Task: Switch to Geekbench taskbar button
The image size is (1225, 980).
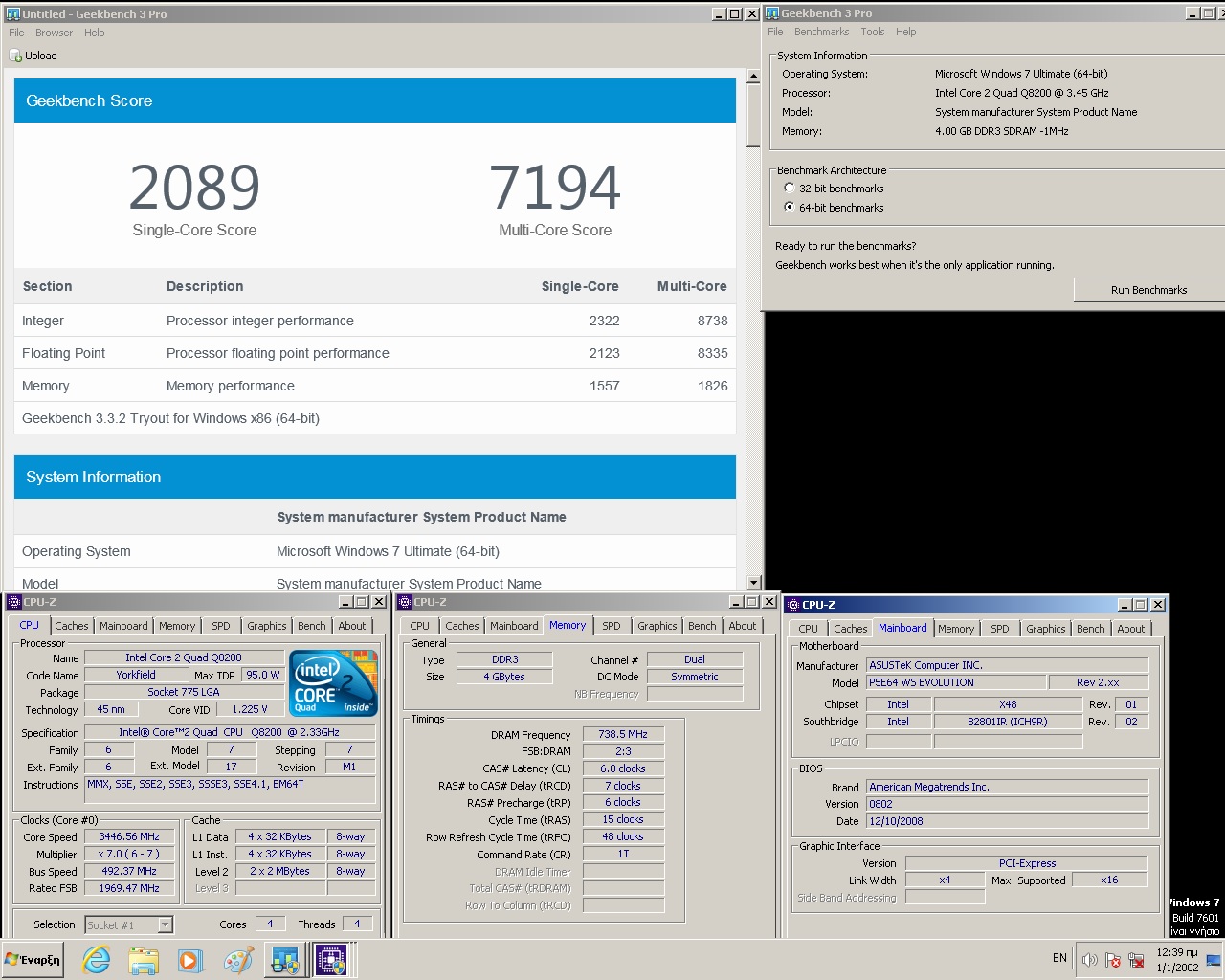Action: coord(285,960)
